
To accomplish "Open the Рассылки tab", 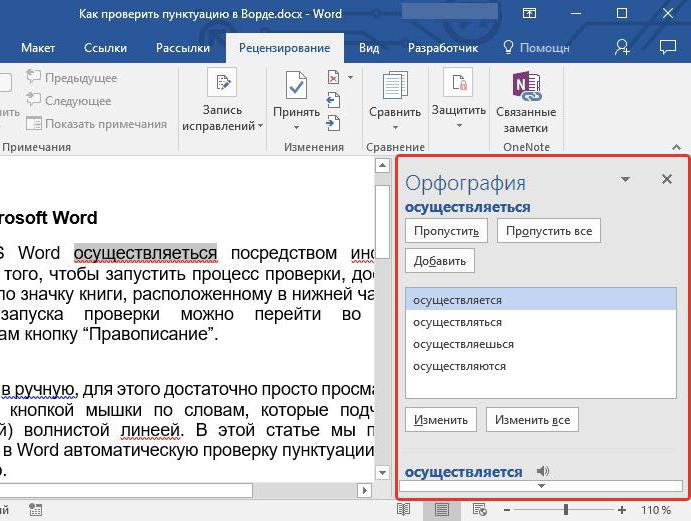I will click(183, 48).
